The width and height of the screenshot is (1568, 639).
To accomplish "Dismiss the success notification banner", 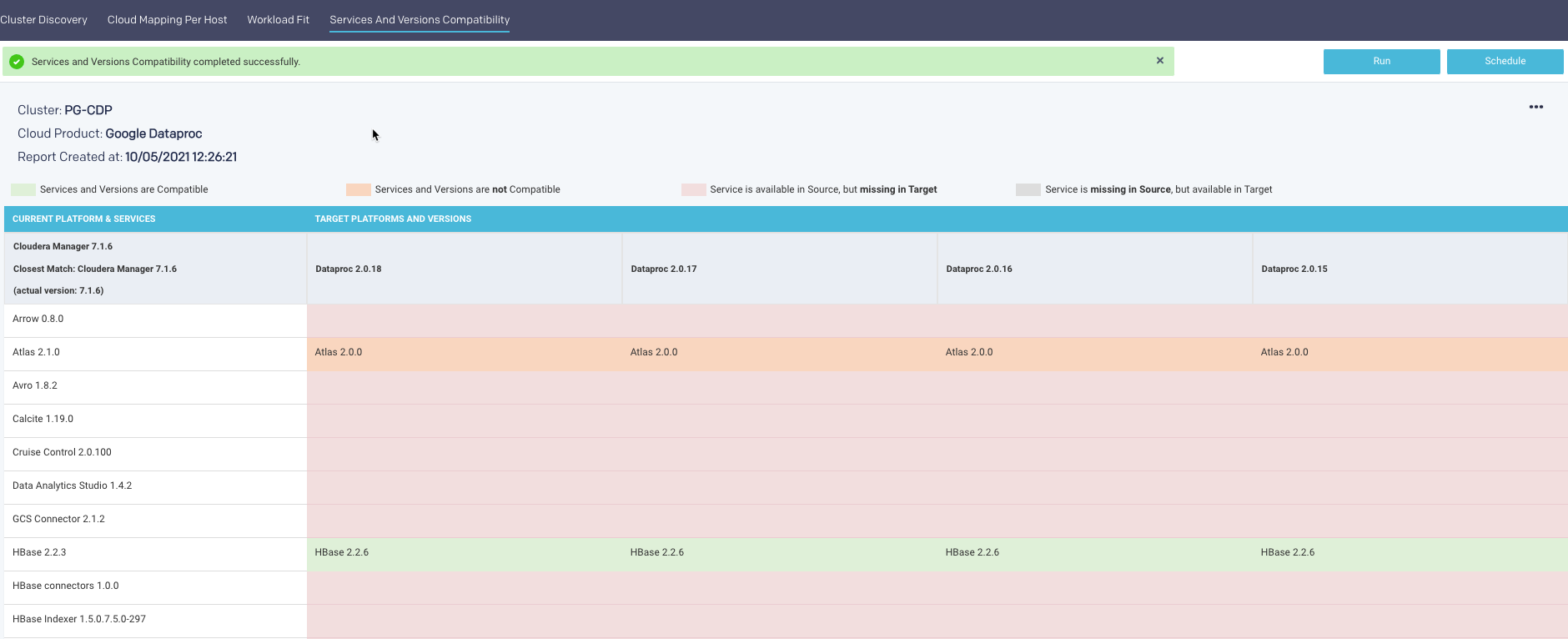I will [1159, 61].
